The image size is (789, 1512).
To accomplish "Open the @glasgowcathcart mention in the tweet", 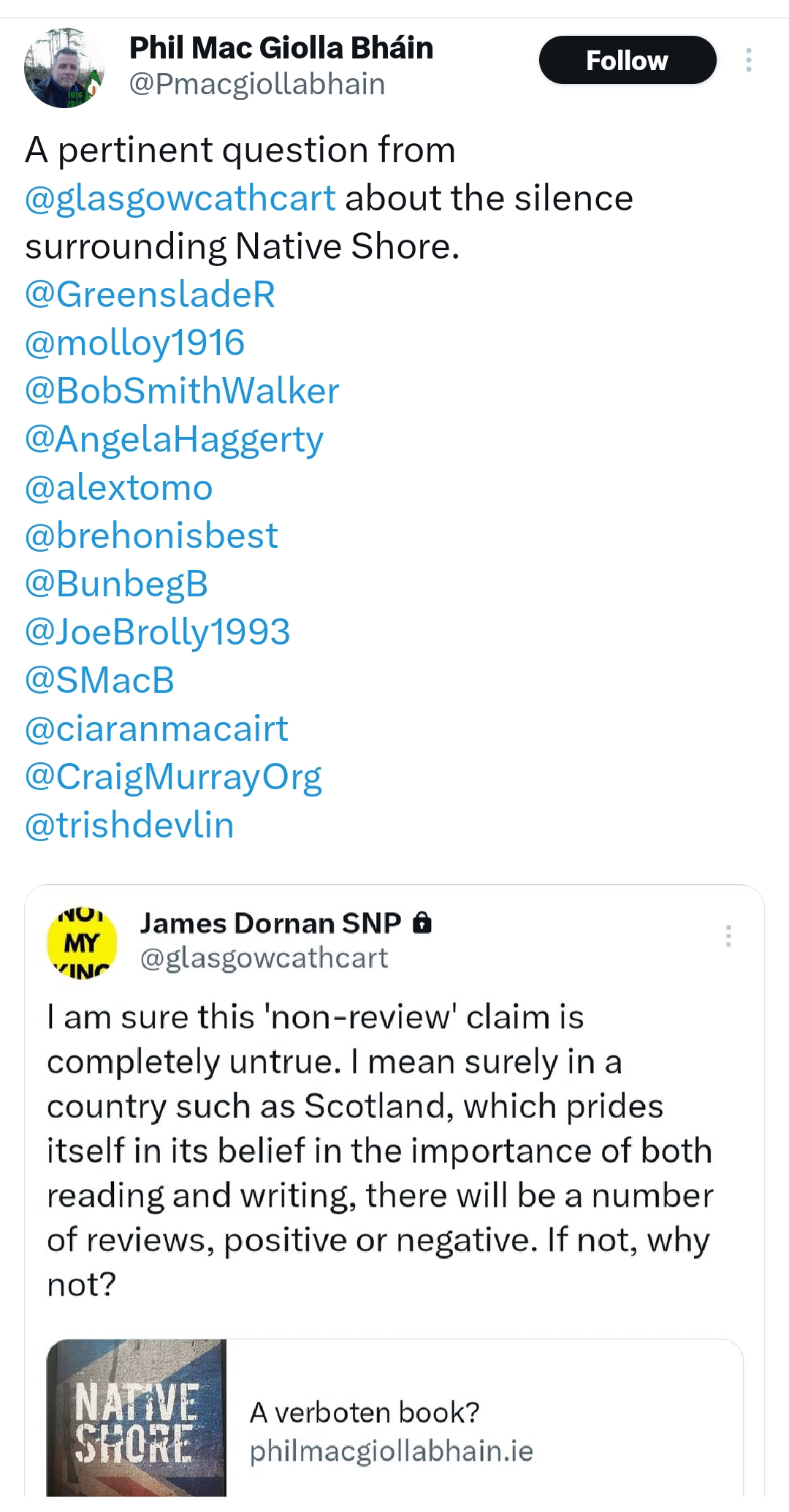I will click(180, 198).
